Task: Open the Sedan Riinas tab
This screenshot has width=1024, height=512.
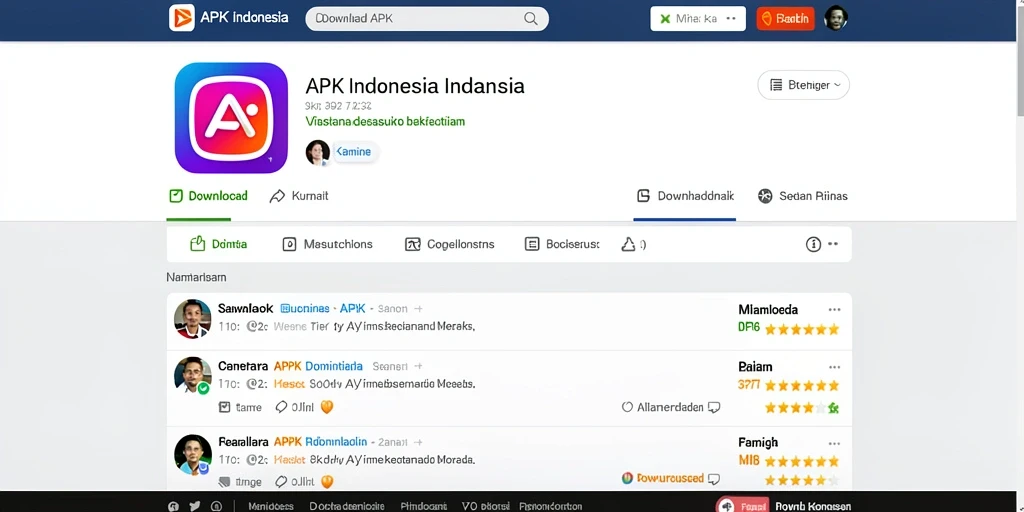Action: (x=803, y=196)
